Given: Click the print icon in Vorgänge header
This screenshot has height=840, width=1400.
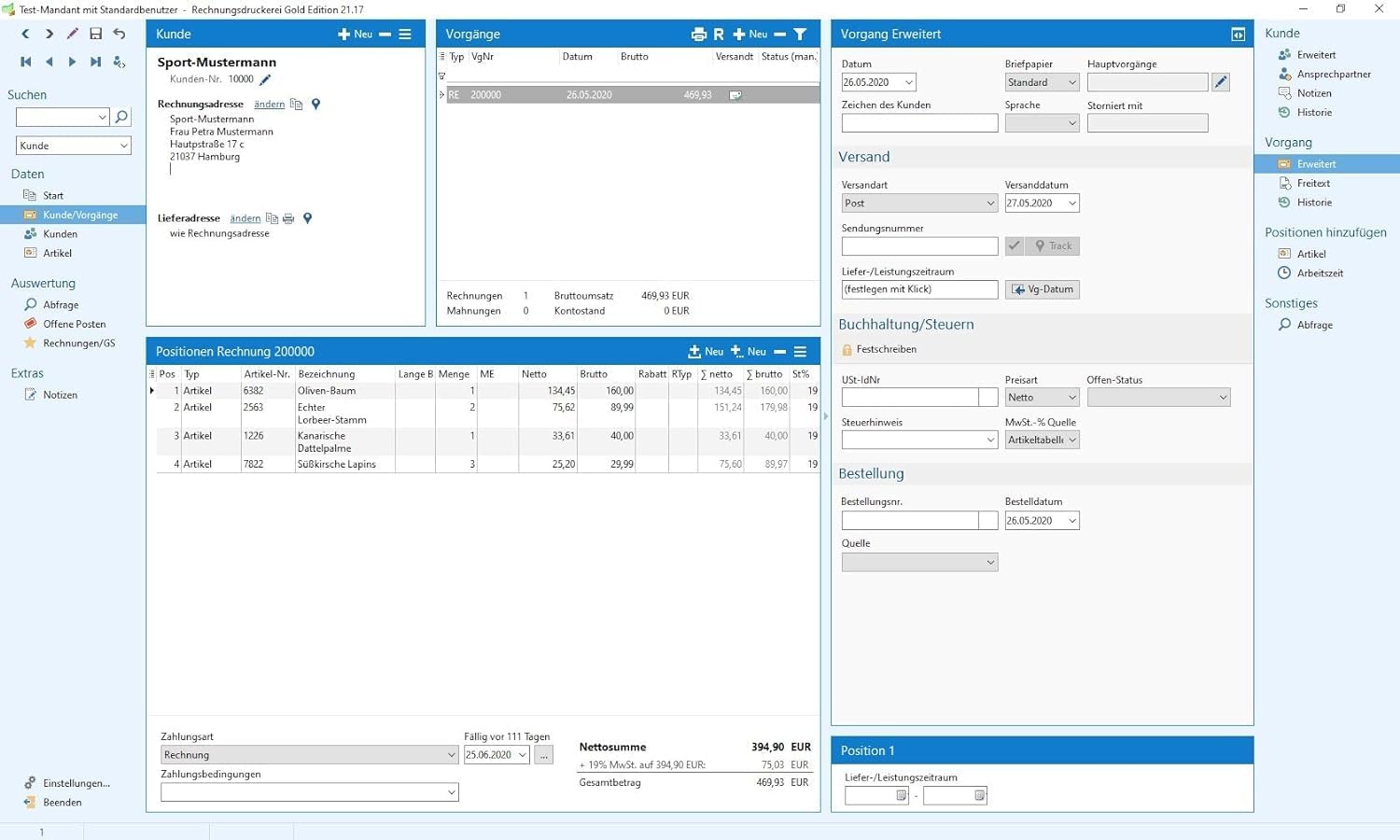Looking at the screenshot, I should pos(698,35).
